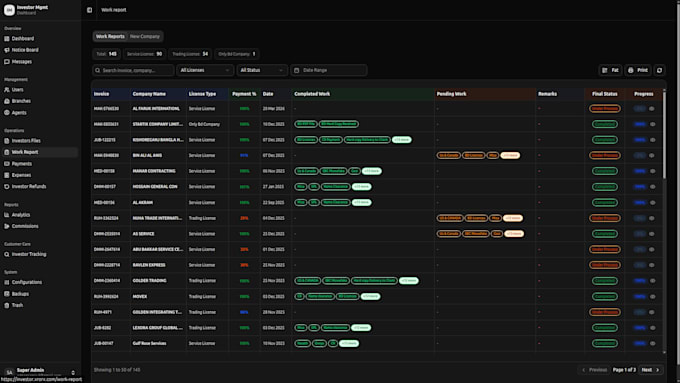
Task: View details eye icon for GOLDER TRADING row
Action: [652, 281]
